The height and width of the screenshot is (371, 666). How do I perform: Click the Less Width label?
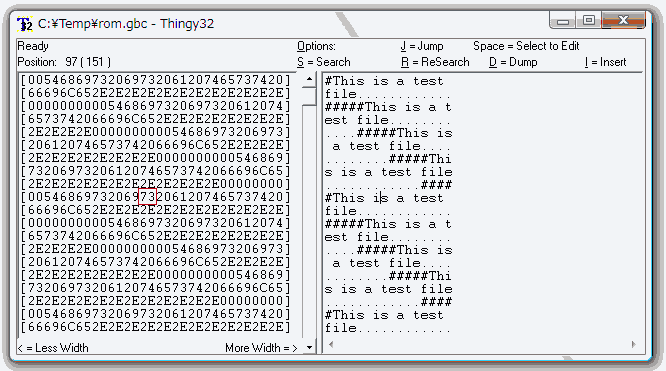pyautogui.click(x=53, y=348)
